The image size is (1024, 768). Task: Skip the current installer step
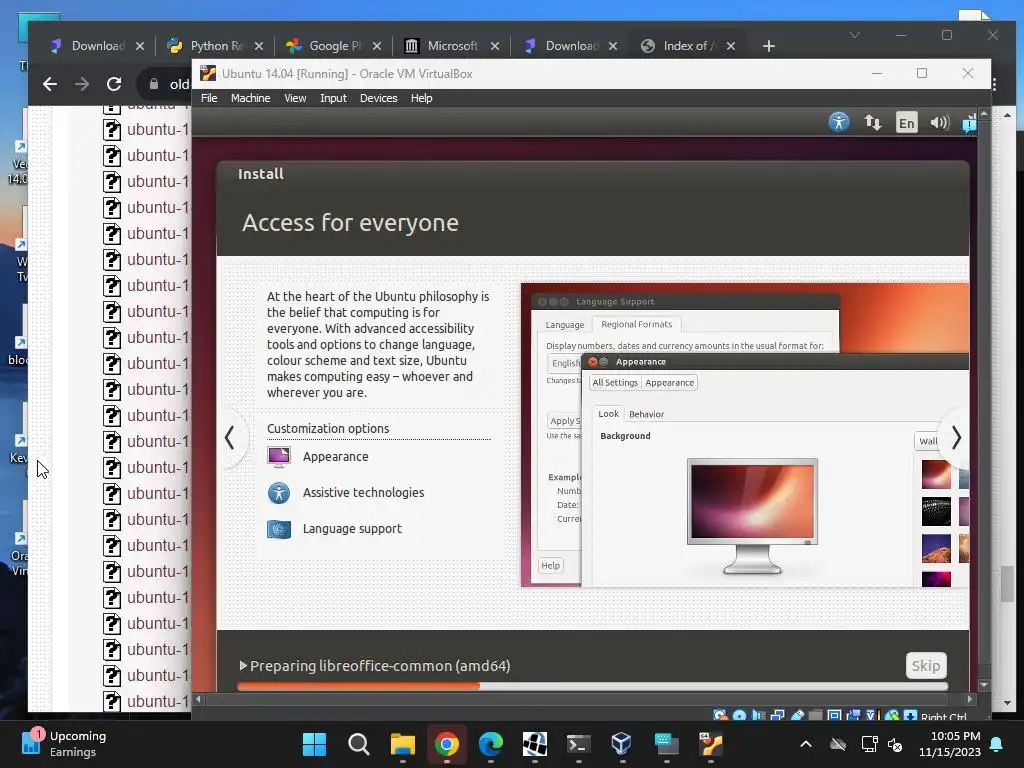[x=925, y=665]
